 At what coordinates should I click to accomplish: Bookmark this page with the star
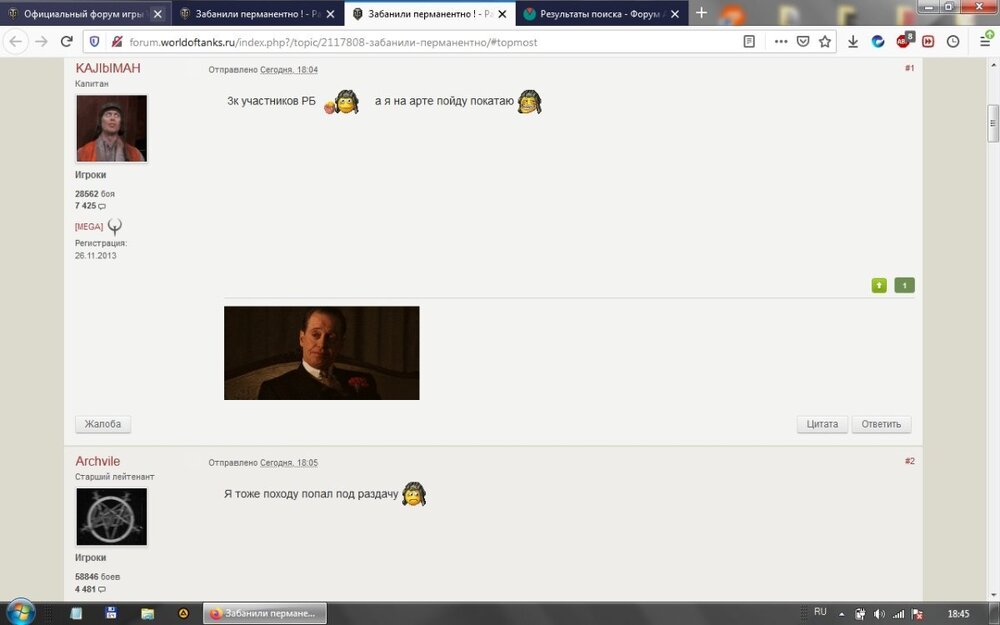825,41
